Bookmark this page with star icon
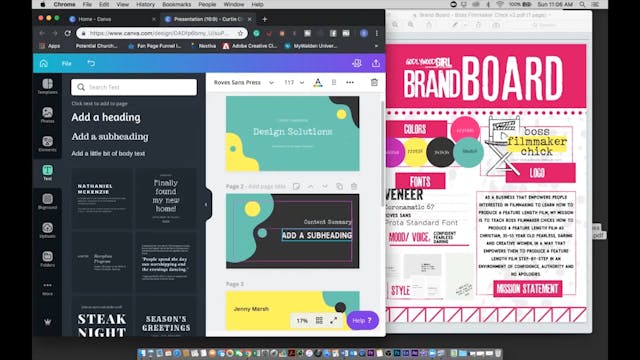This screenshot has height=360, width=640. [240, 33]
